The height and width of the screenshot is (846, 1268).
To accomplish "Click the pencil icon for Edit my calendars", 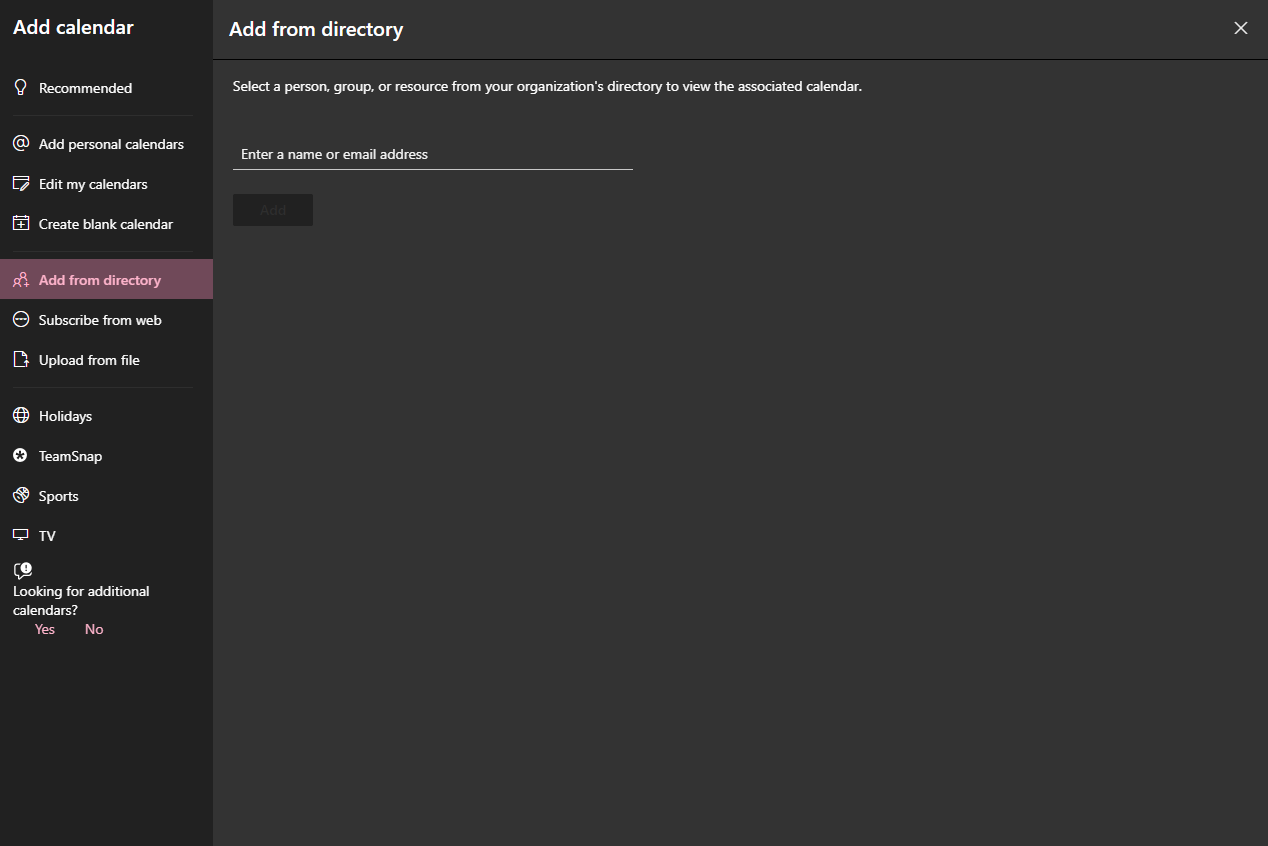I will tap(20, 184).
